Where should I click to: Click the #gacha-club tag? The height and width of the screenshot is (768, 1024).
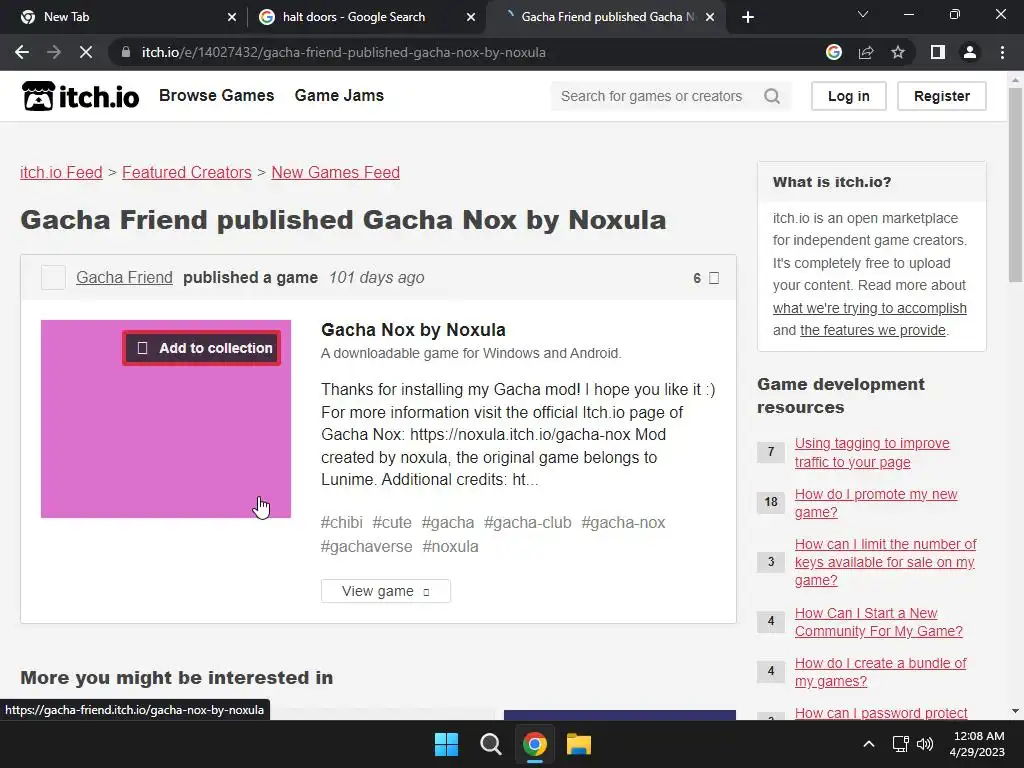tap(528, 522)
